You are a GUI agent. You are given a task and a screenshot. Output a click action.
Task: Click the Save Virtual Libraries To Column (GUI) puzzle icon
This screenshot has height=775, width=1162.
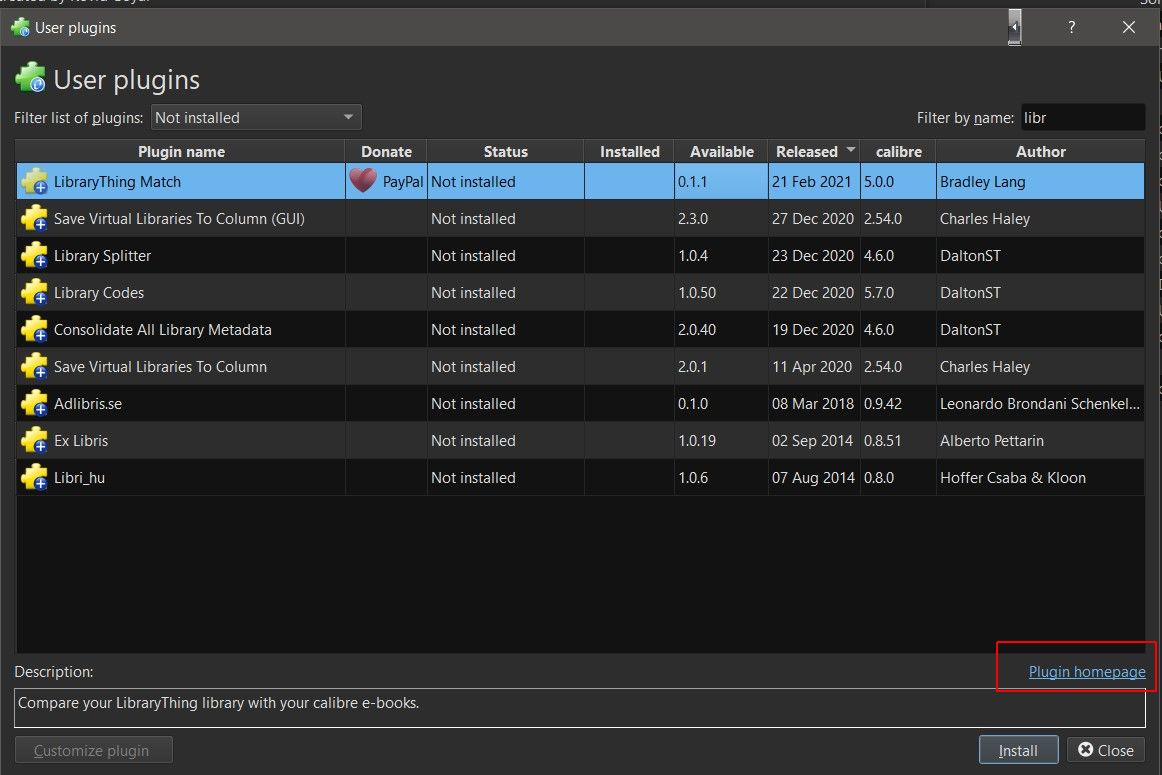(35, 219)
